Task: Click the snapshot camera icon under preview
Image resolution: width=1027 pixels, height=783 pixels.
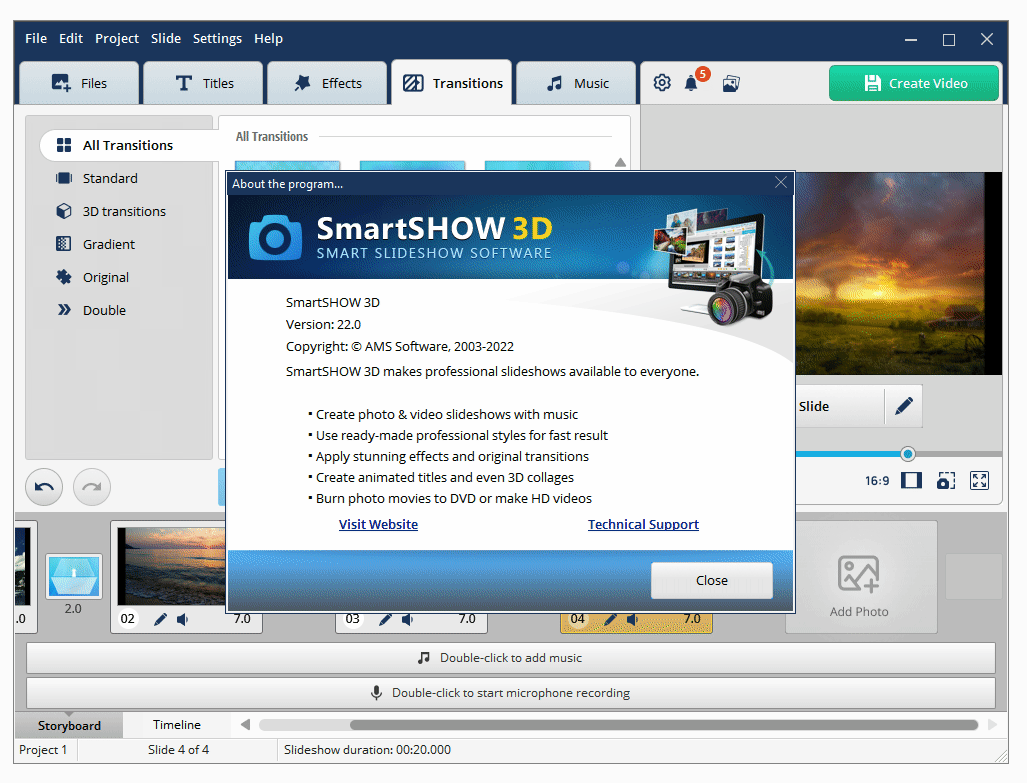Action: tap(946, 481)
